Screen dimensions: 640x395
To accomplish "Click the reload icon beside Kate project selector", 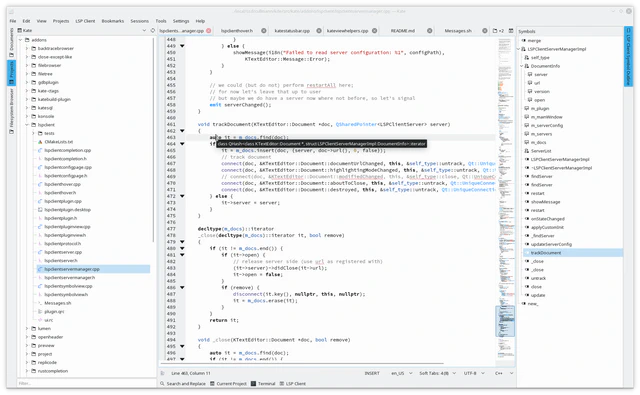I will [153, 31].
